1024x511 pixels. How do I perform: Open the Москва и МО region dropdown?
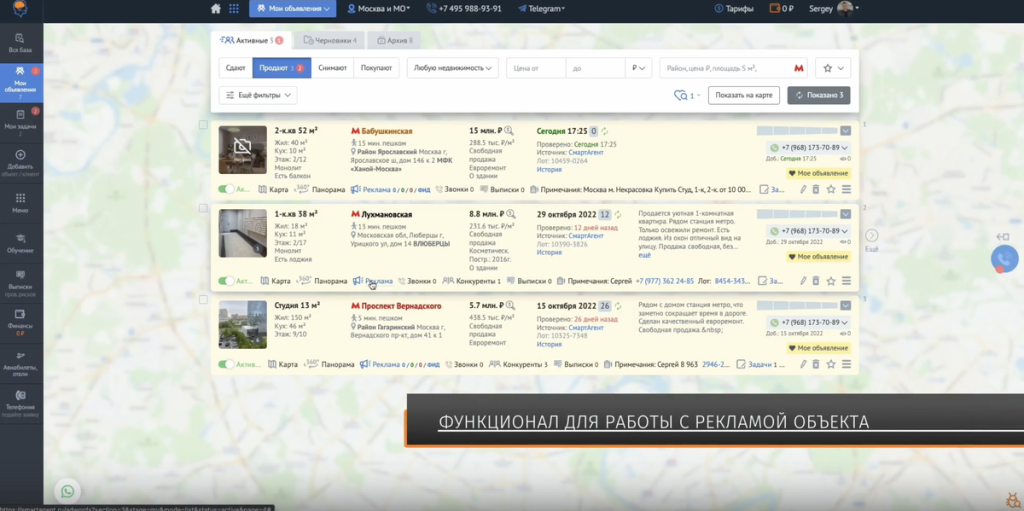379,8
